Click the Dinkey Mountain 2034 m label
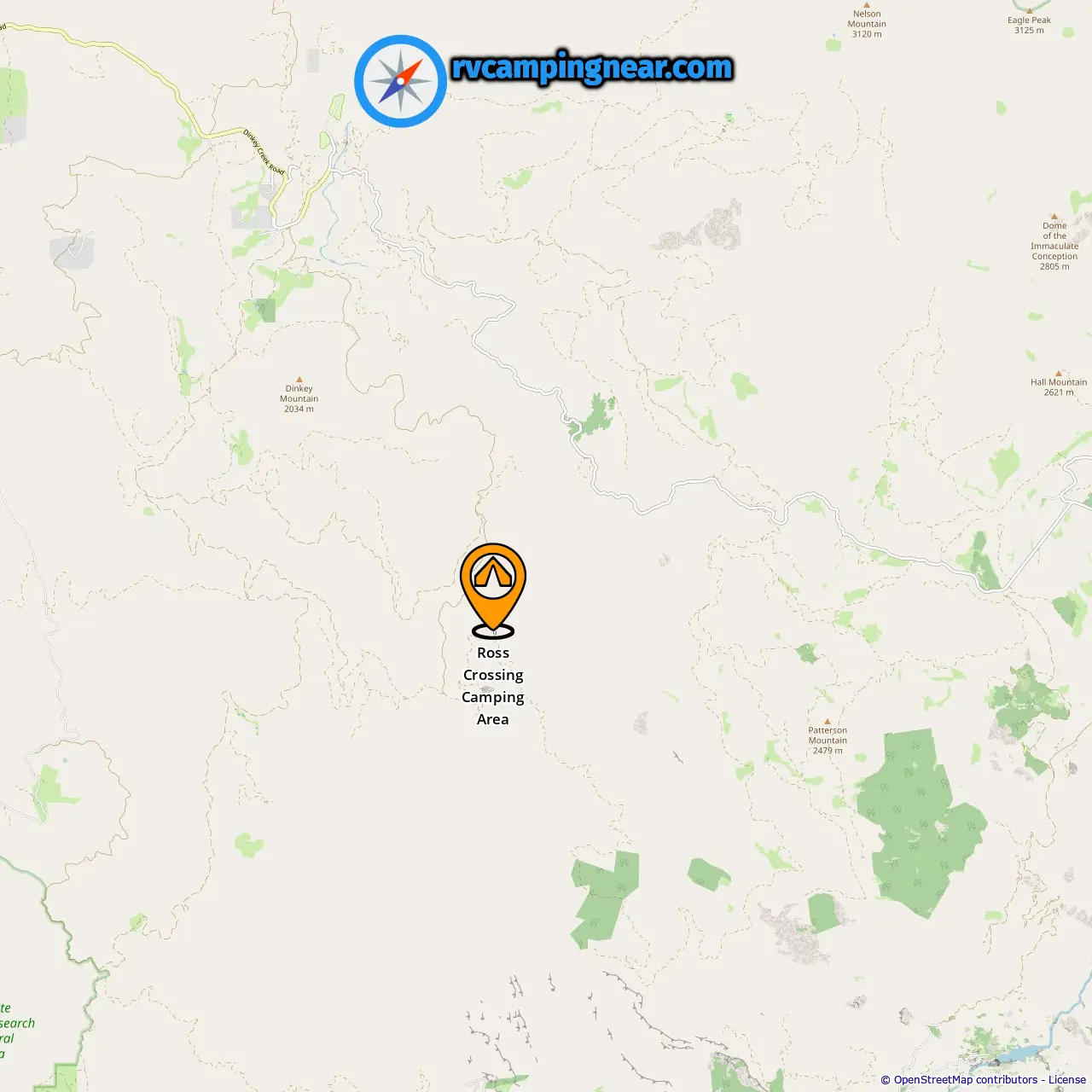The width and height of the screenshot is (1092, 1092). coord(299,398)
